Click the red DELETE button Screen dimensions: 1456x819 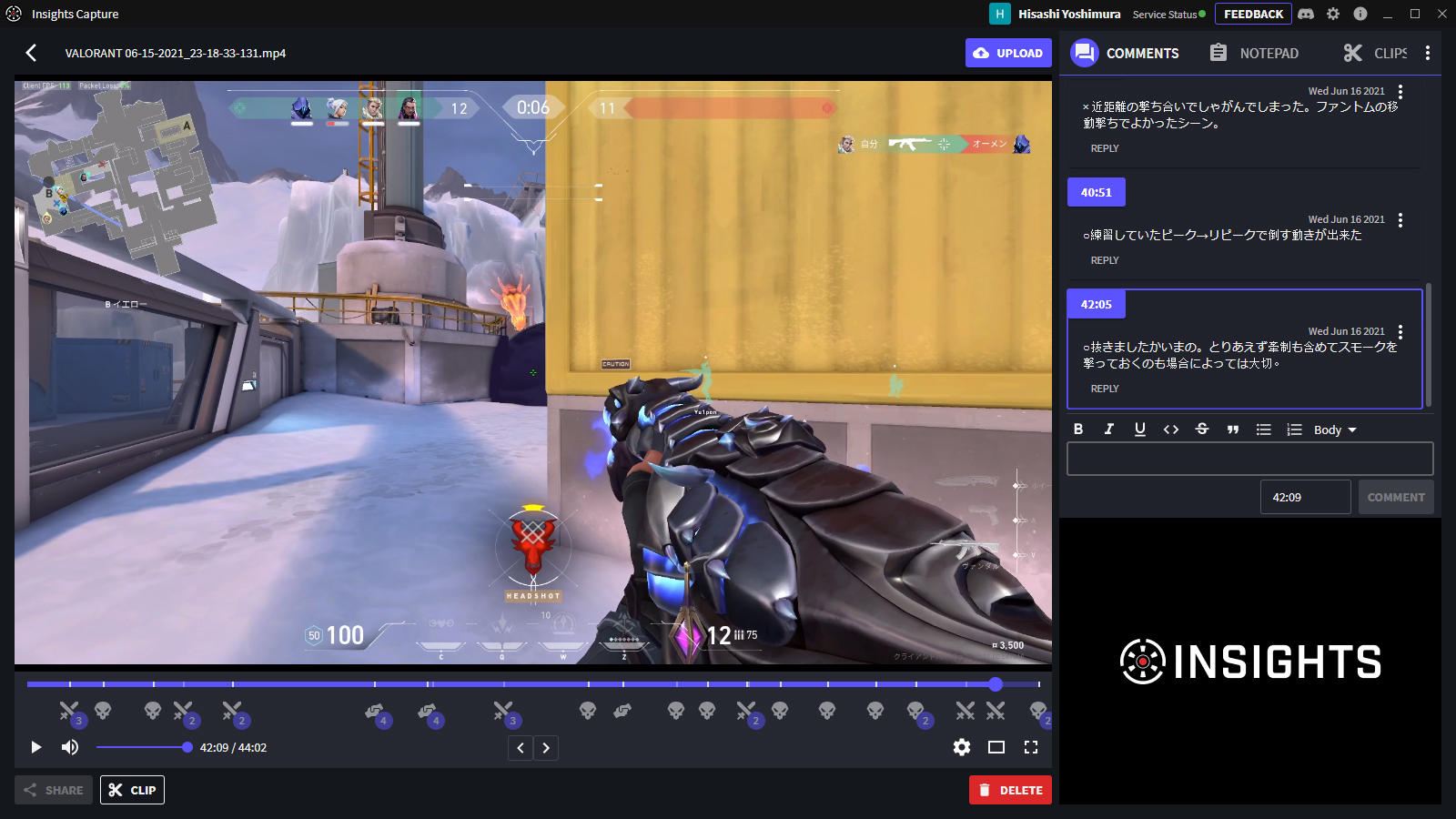click(1010, 790)
